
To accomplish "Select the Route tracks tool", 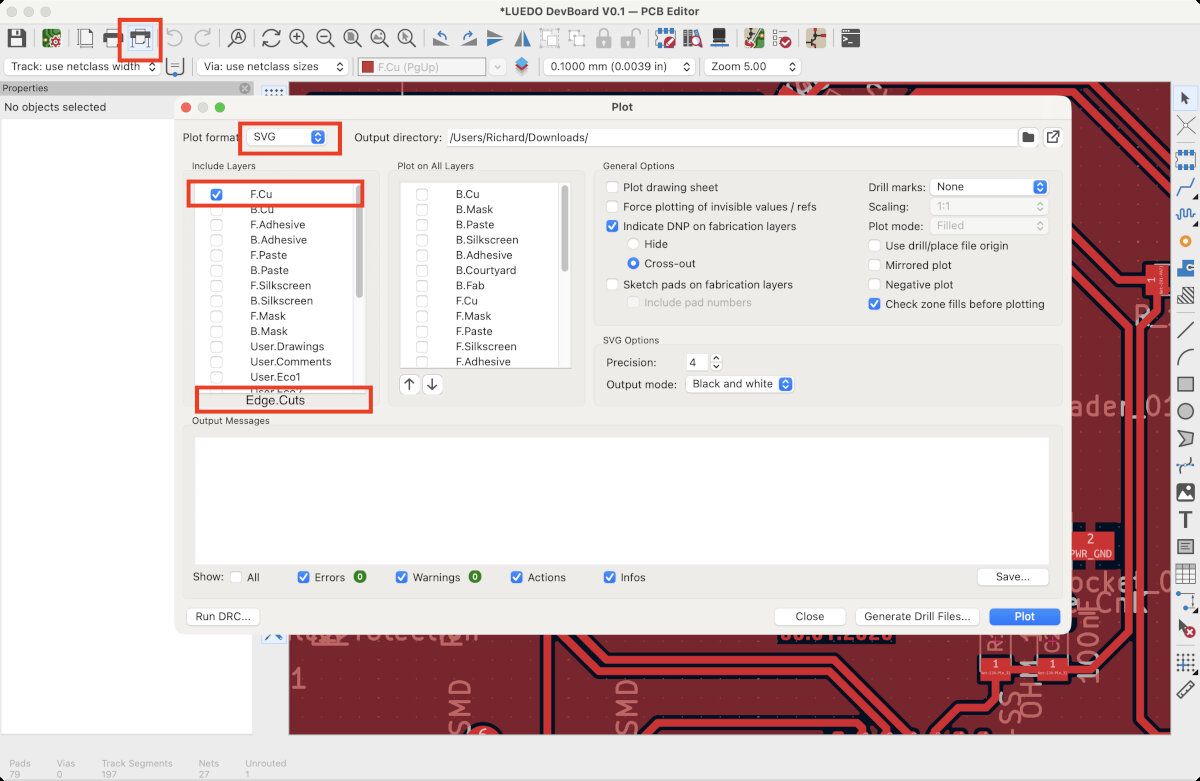I will coord(1185,186).
